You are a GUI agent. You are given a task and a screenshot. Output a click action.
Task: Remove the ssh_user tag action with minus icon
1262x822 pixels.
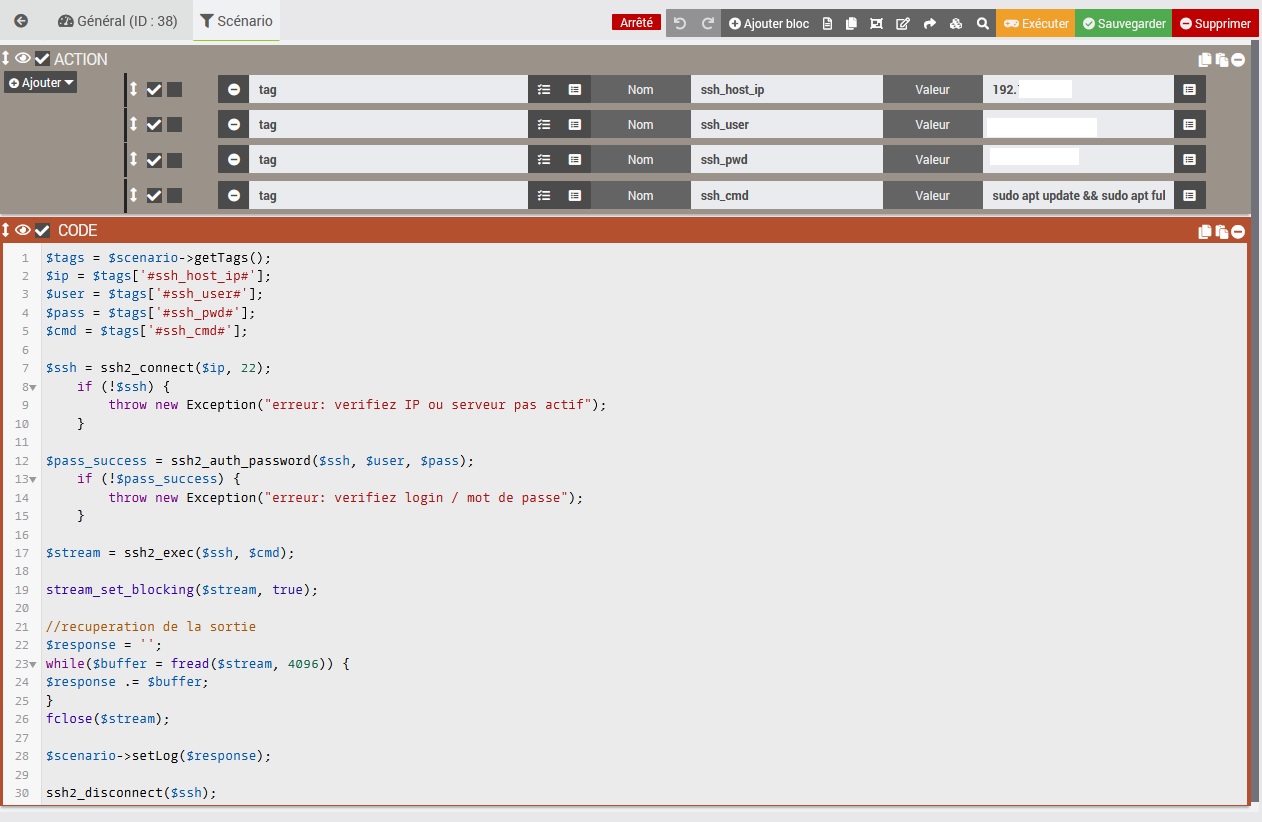click(234, 125)
